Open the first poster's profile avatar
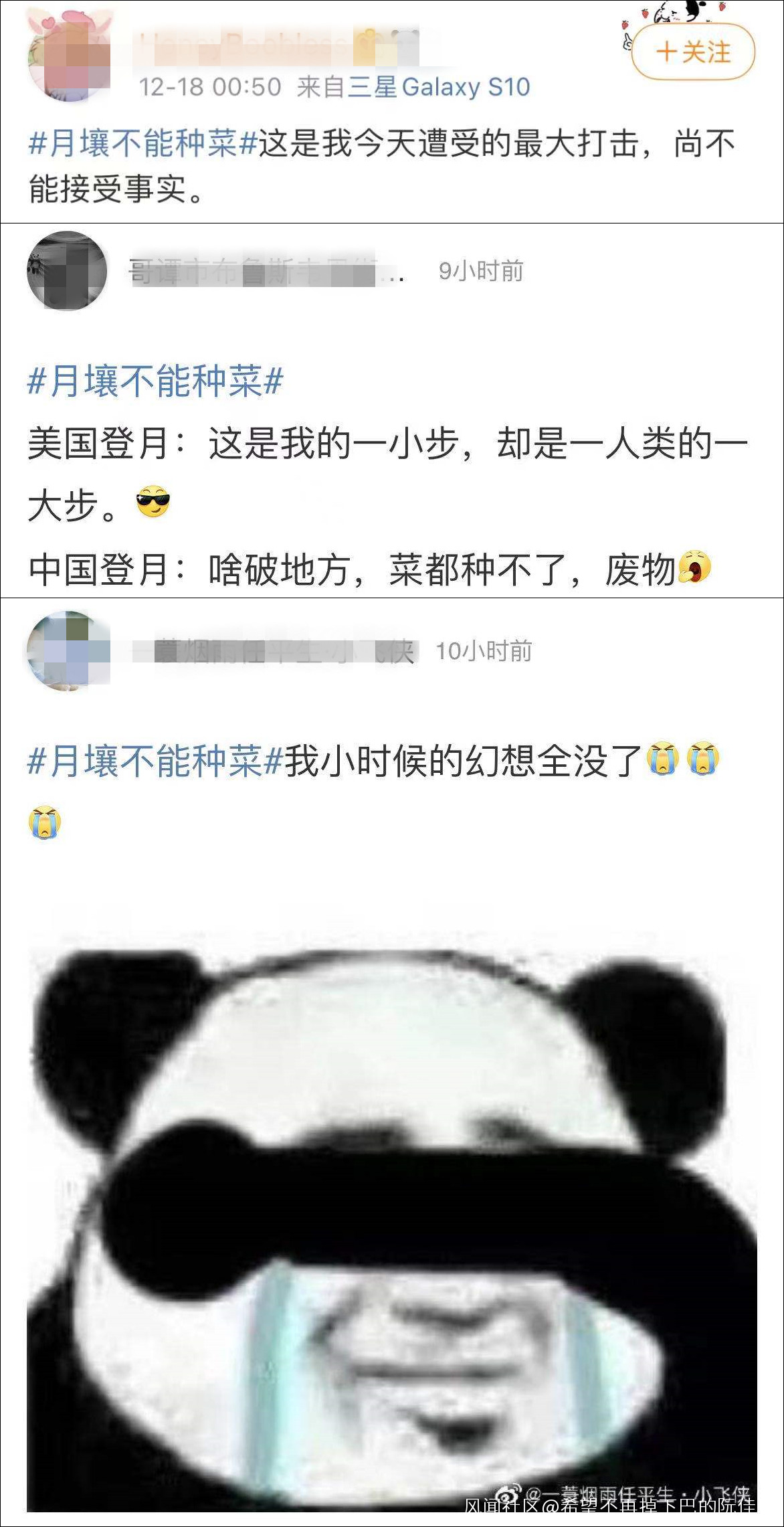Screen dimensions: 784x1527 coord(69,57)
